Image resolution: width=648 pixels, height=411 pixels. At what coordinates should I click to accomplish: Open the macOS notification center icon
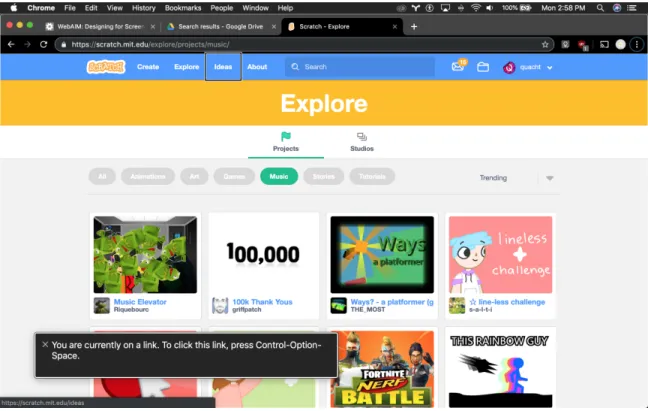(631, 8)
